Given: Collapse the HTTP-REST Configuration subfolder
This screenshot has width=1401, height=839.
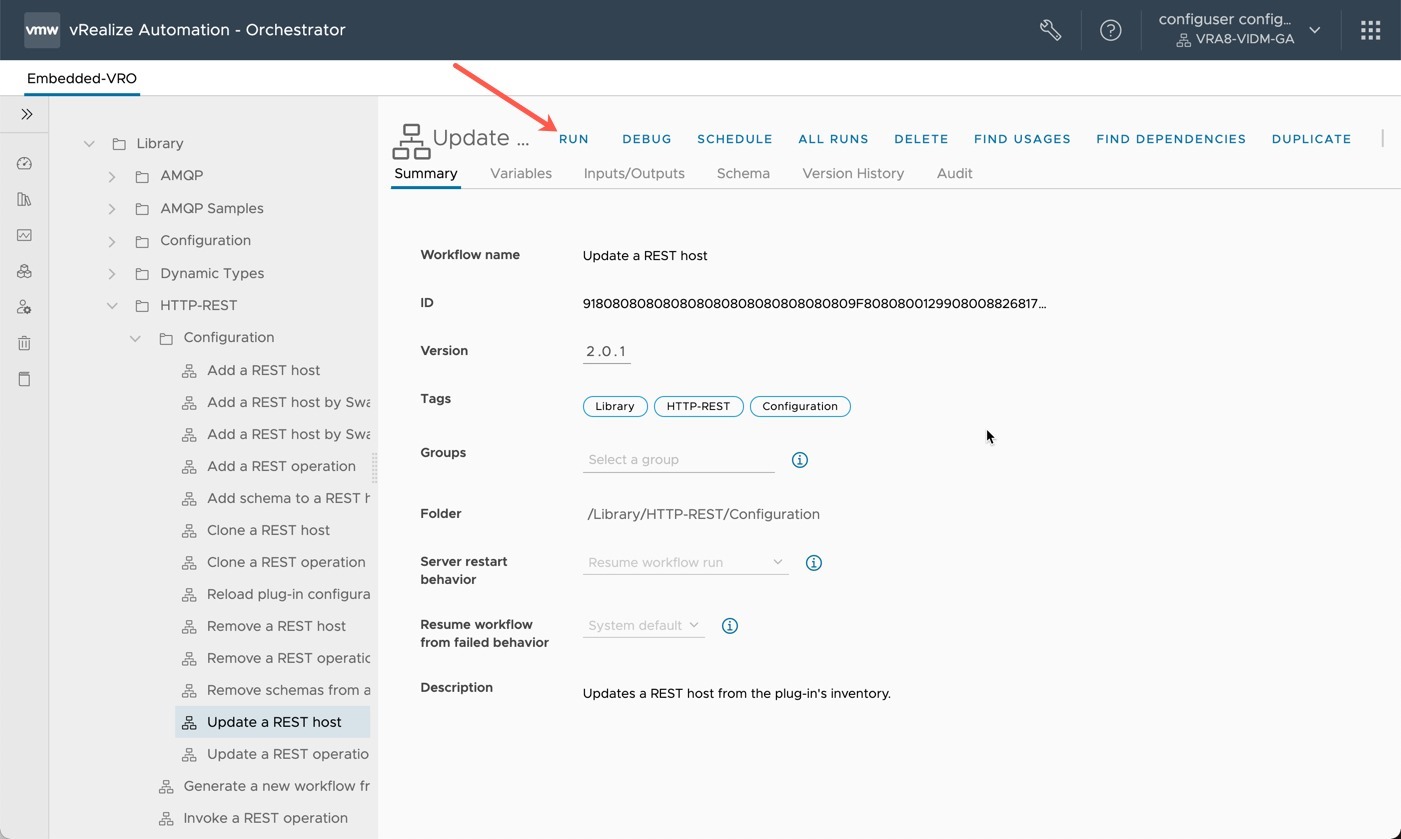Looking at the screenshot, I should tap(135, 338).
